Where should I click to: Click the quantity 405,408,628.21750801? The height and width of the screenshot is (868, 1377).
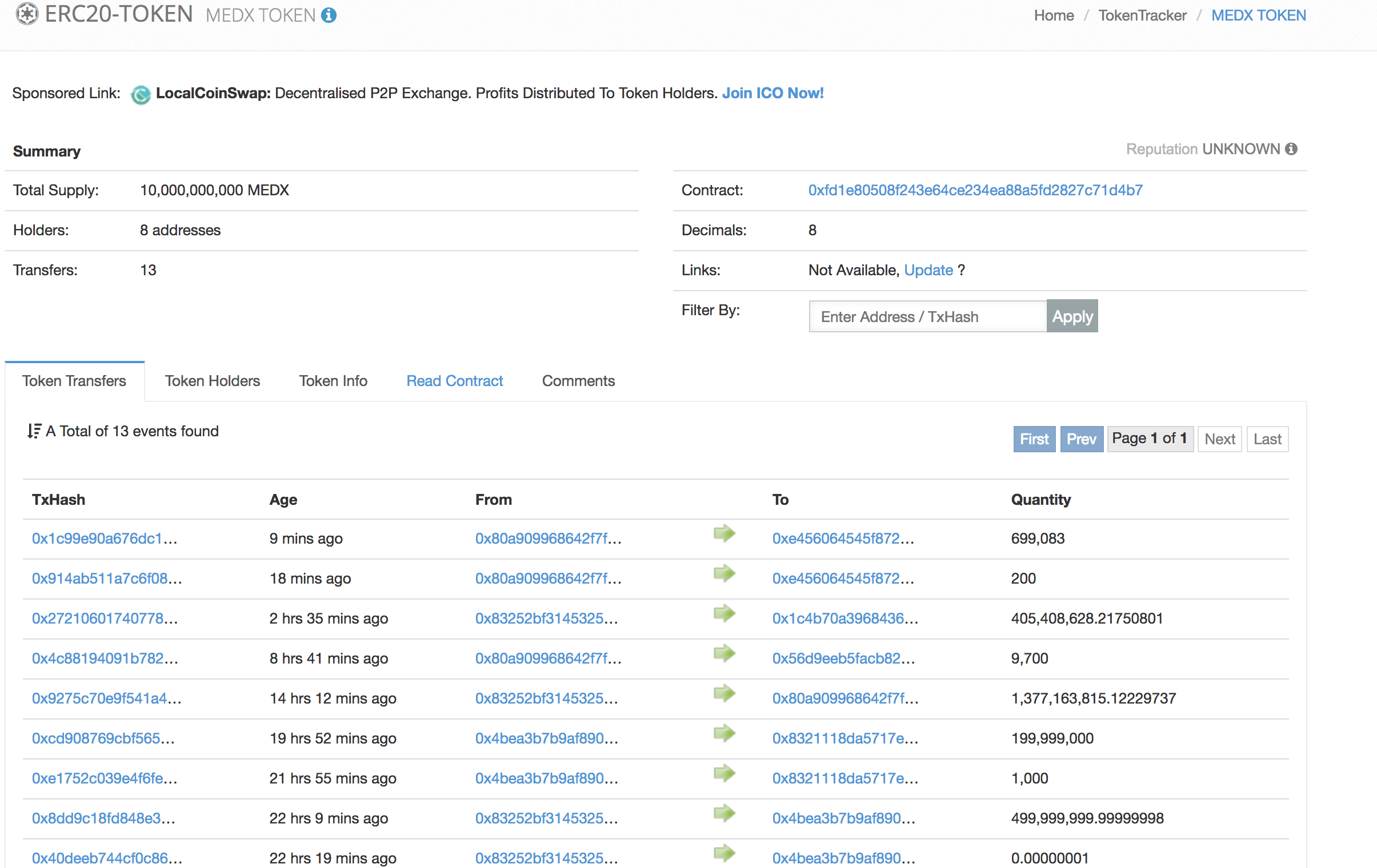(1087, 619)
